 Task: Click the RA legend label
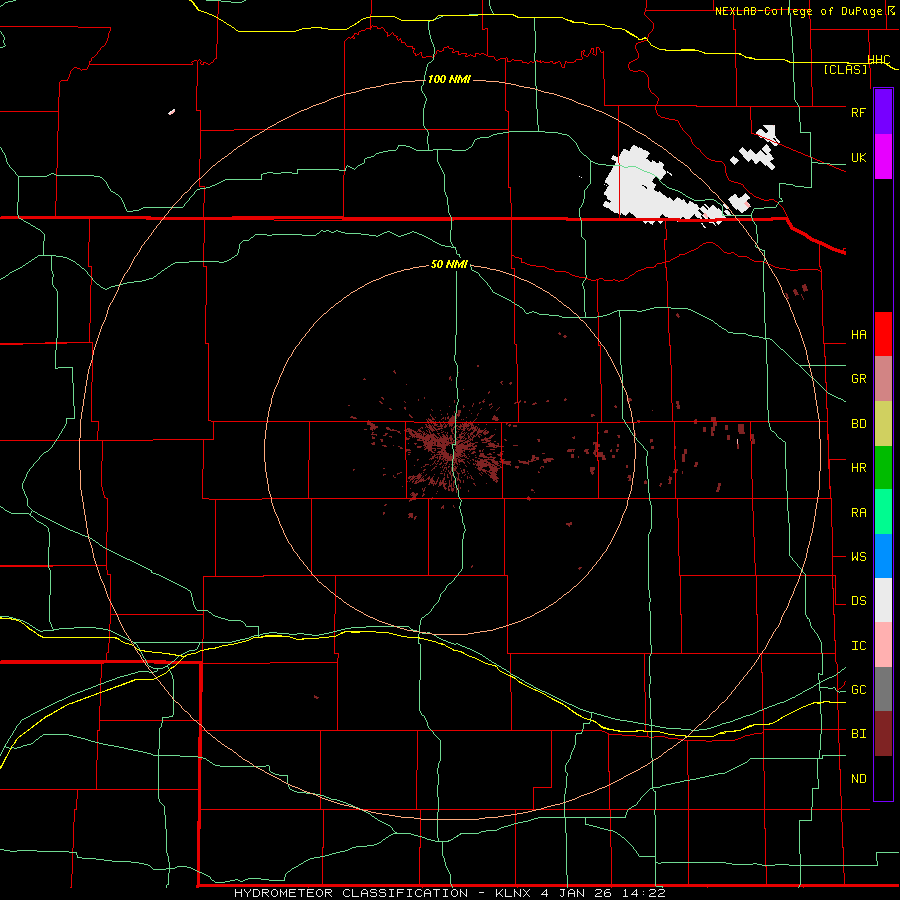(858, 513)
